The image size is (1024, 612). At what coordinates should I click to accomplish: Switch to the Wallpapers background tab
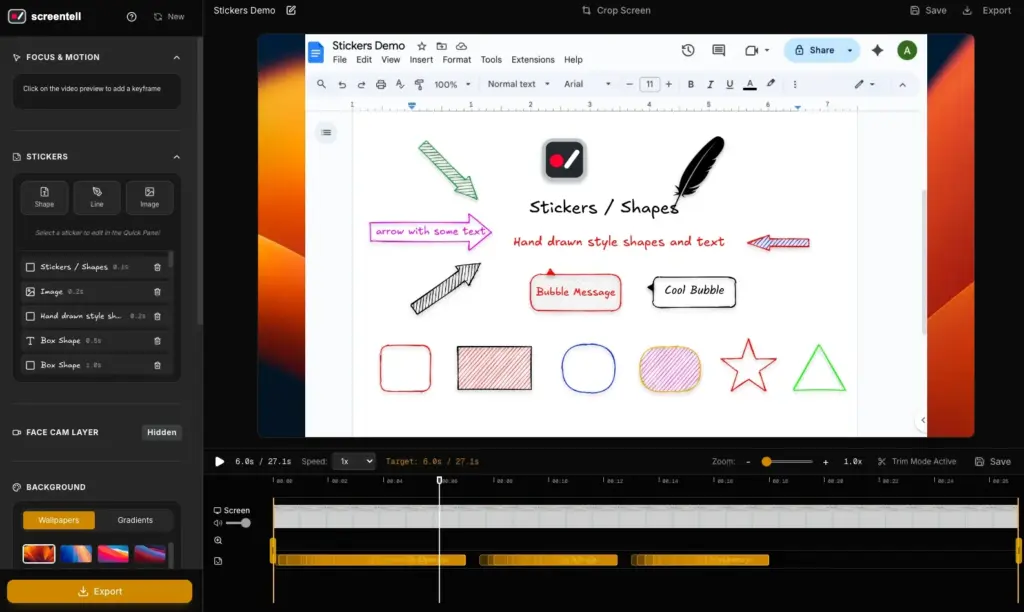pos(57,520)
